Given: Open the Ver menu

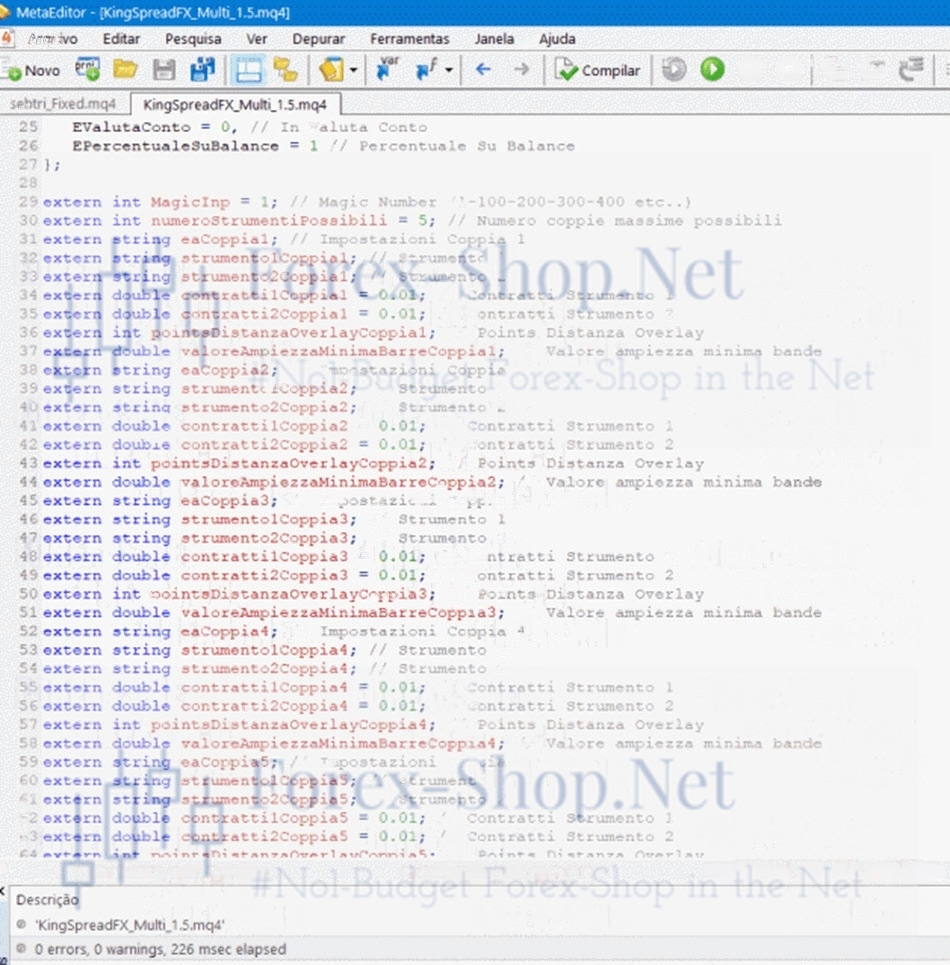Looking at the screenshot, I should coord(257,39).
